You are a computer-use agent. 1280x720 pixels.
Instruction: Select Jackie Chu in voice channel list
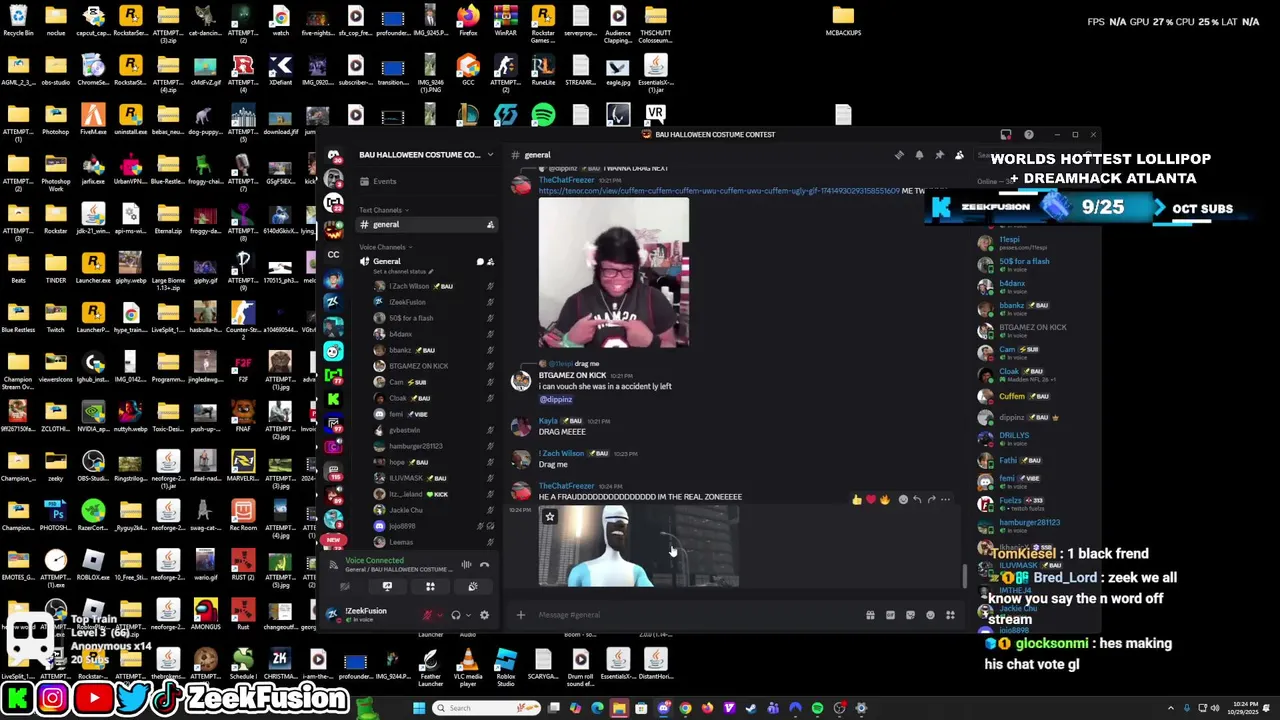tap(405, 510)
